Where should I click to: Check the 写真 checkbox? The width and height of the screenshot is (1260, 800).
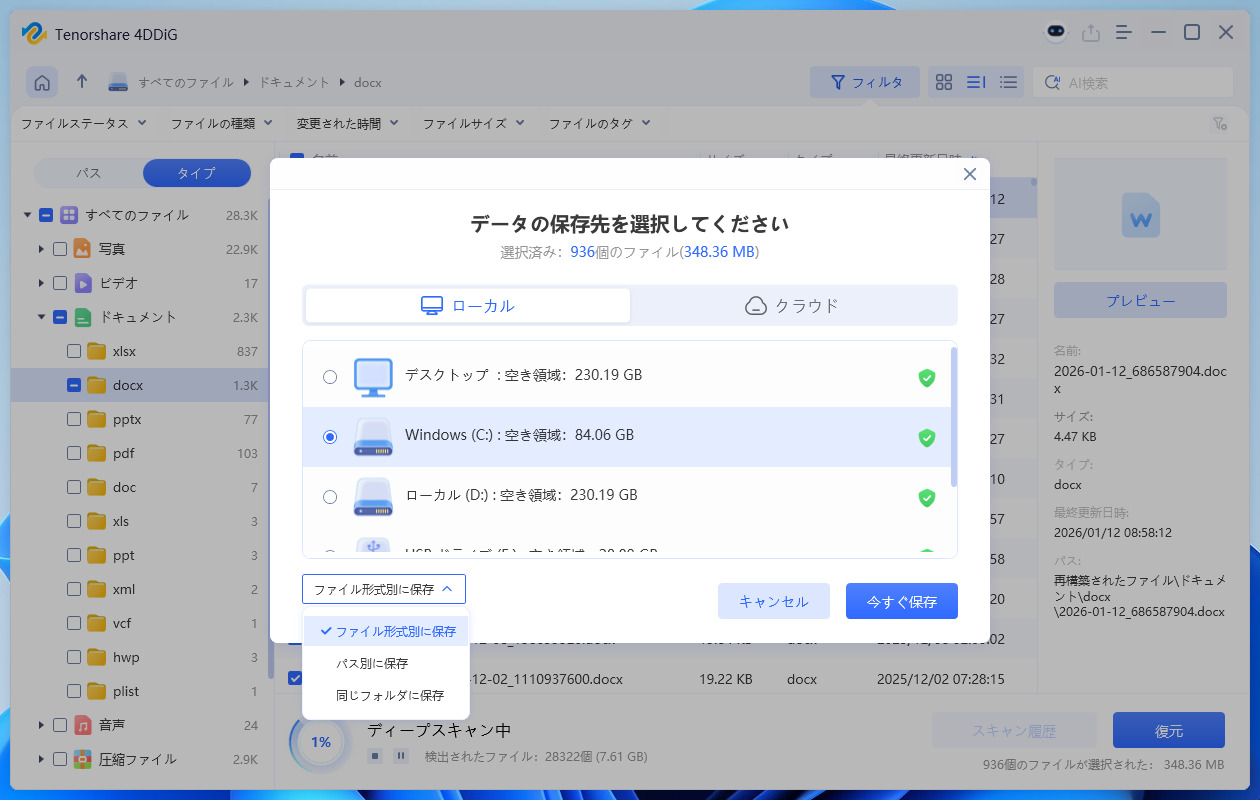(60, 249)
